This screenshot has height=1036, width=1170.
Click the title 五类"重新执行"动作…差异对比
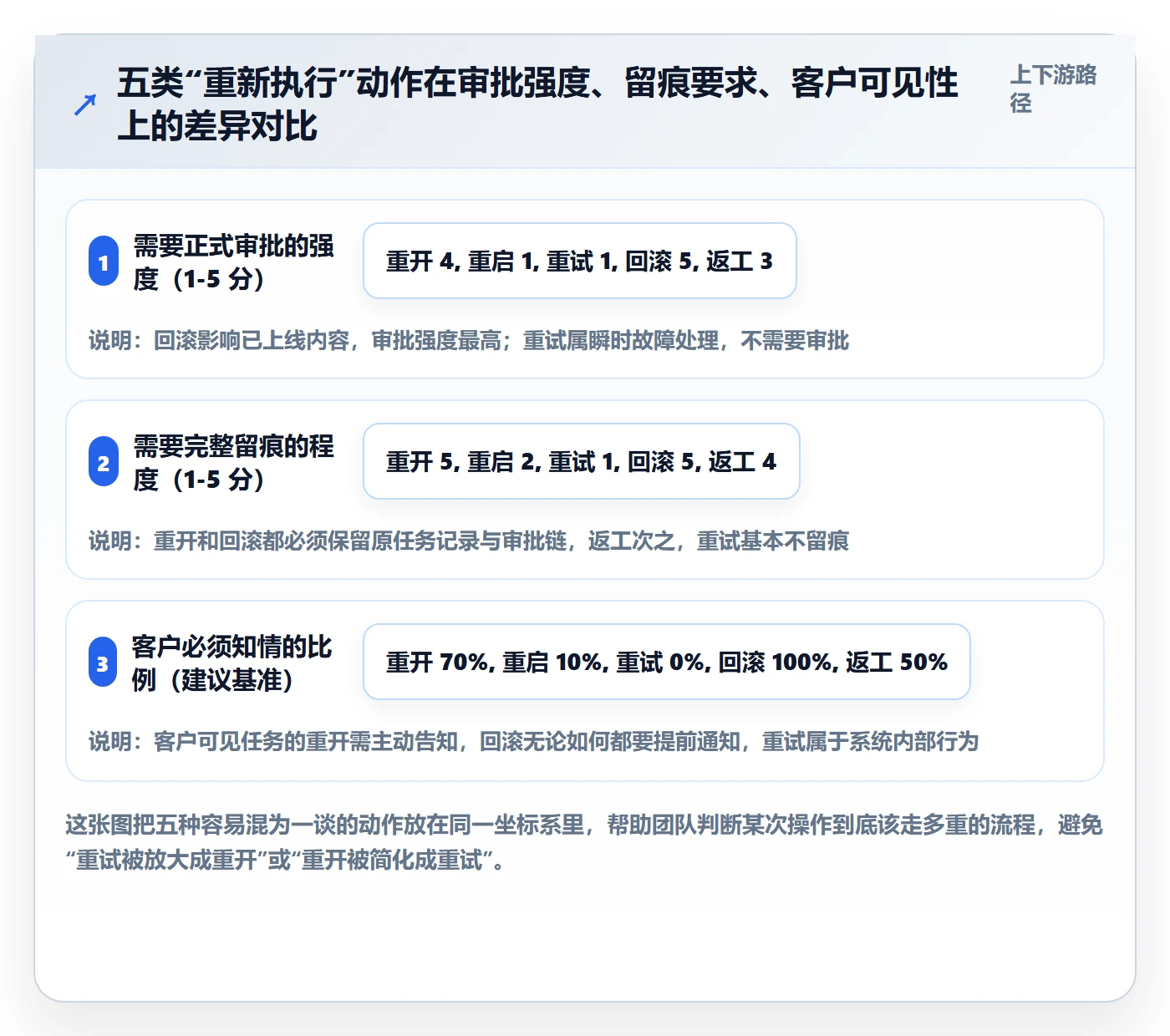coord(537,104)
